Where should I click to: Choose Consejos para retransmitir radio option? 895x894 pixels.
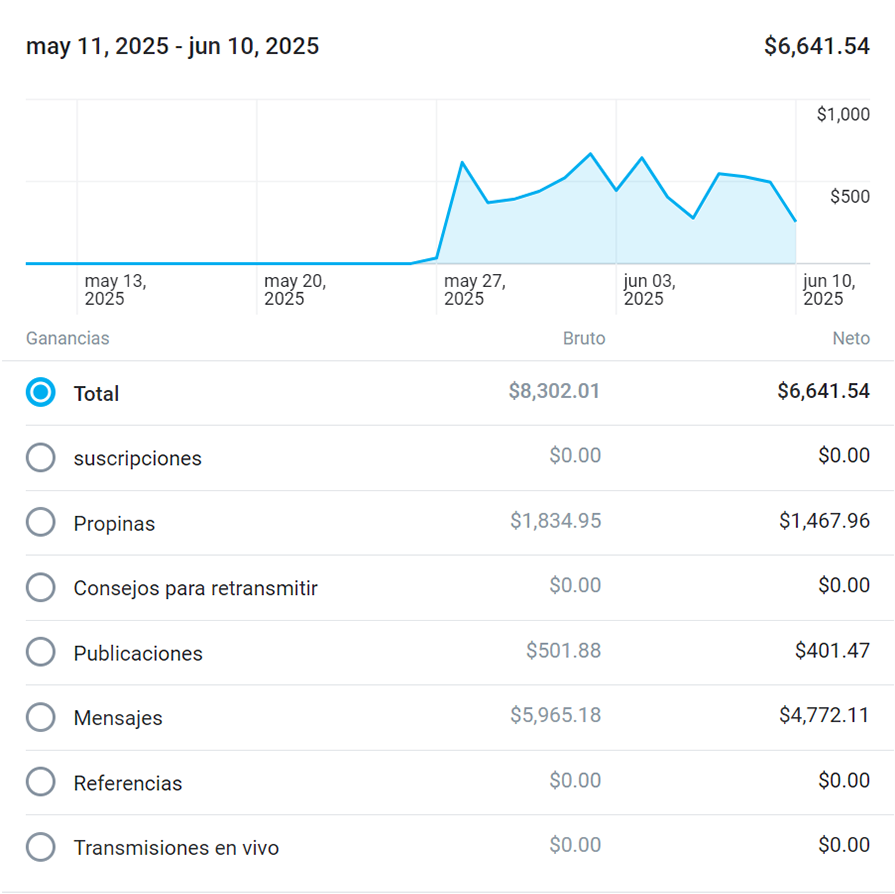(40, 588)
